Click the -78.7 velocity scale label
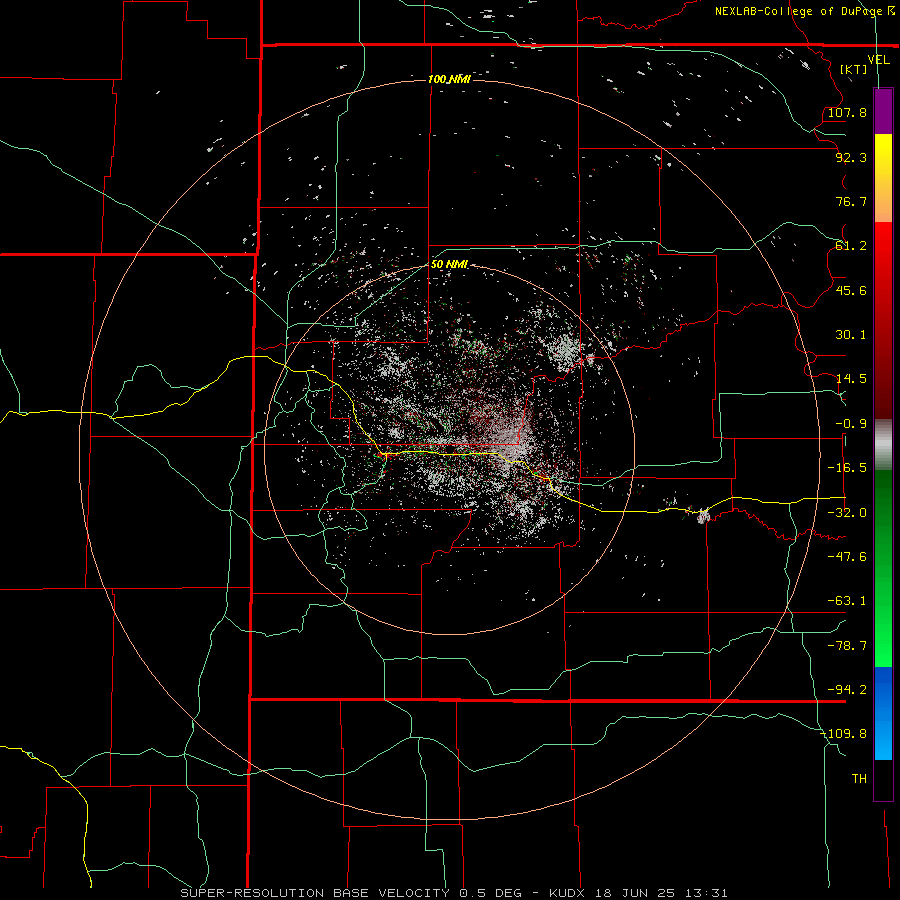 847,646
